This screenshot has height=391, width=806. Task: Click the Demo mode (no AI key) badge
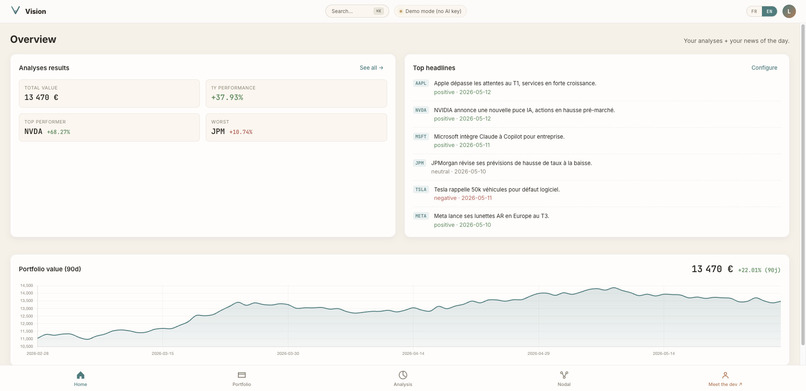(430, 11)
